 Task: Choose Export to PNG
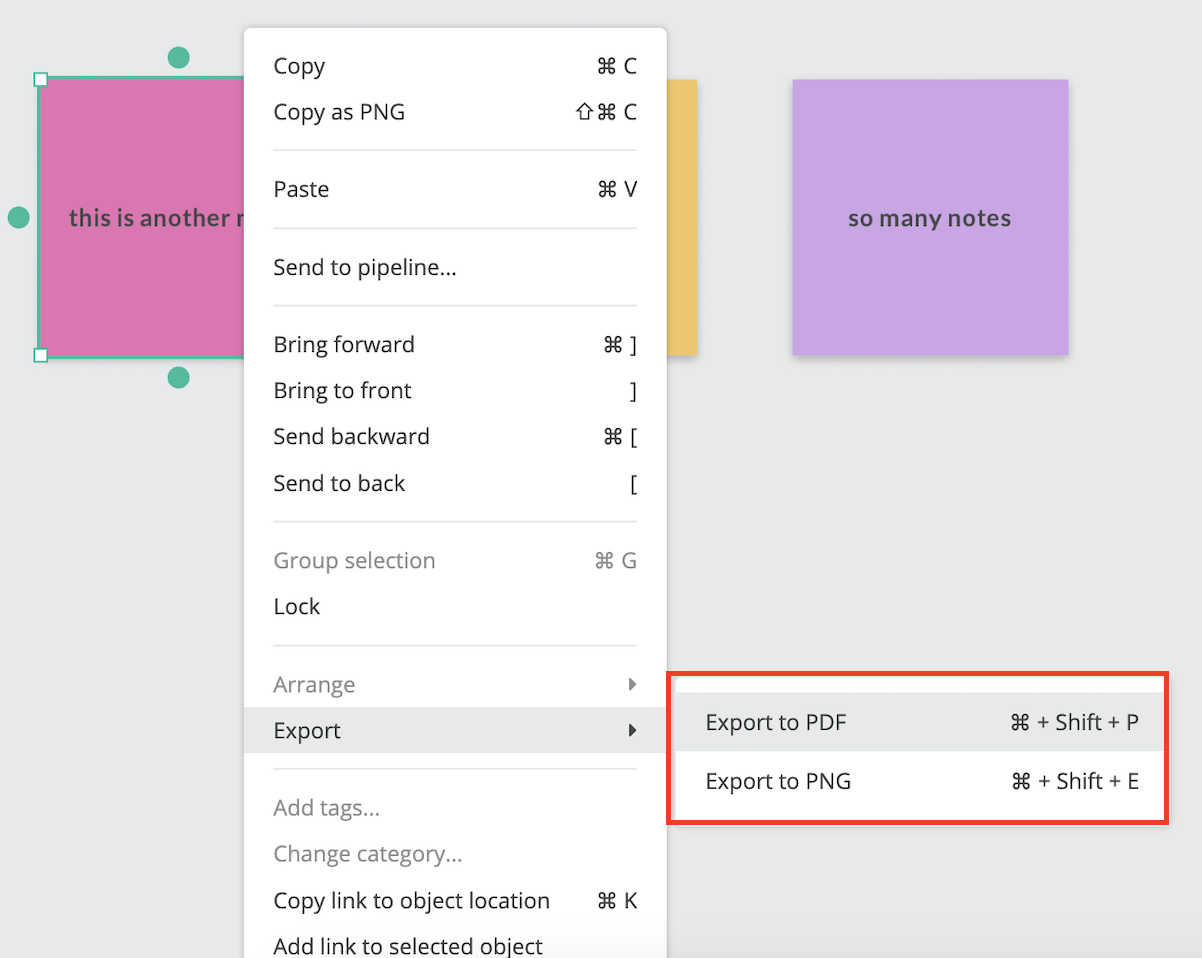point(921,781)
